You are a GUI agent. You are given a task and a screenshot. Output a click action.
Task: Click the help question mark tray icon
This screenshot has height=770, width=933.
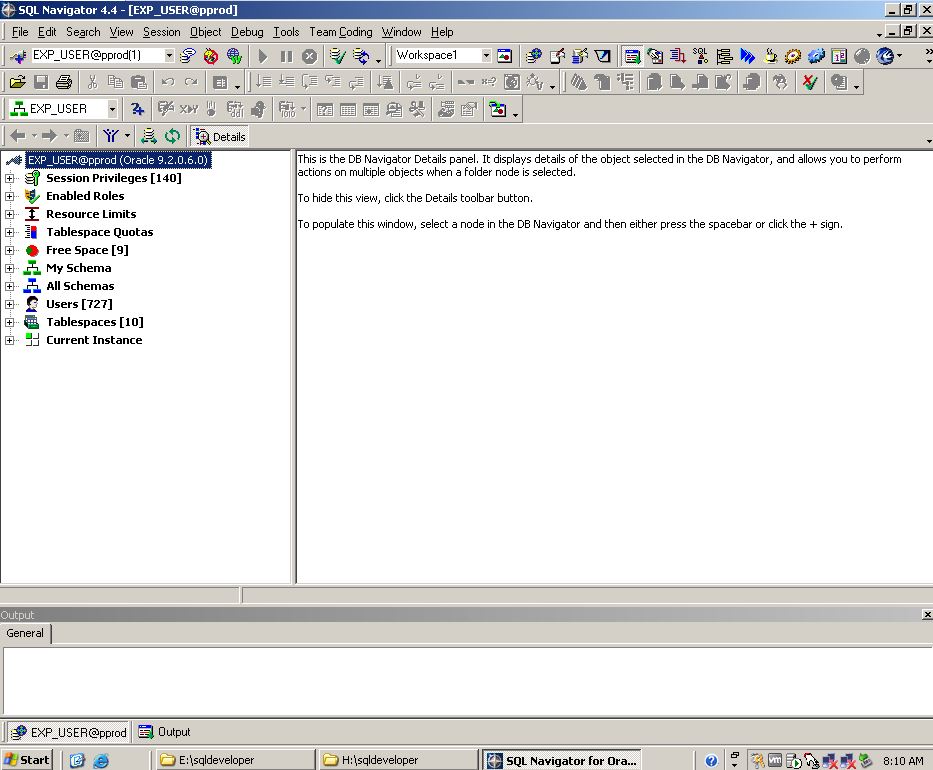tap(711, 760)
